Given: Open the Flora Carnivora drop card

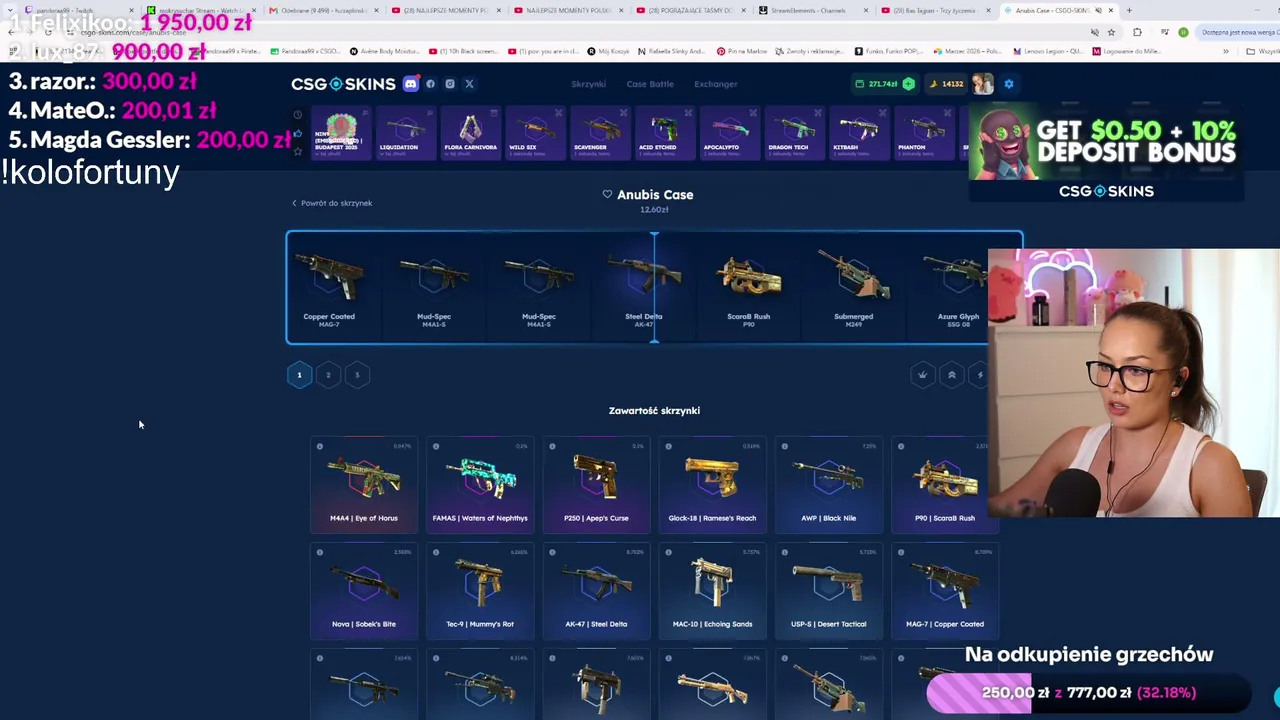Looking at the screenshot, I should tap(470, 132).
